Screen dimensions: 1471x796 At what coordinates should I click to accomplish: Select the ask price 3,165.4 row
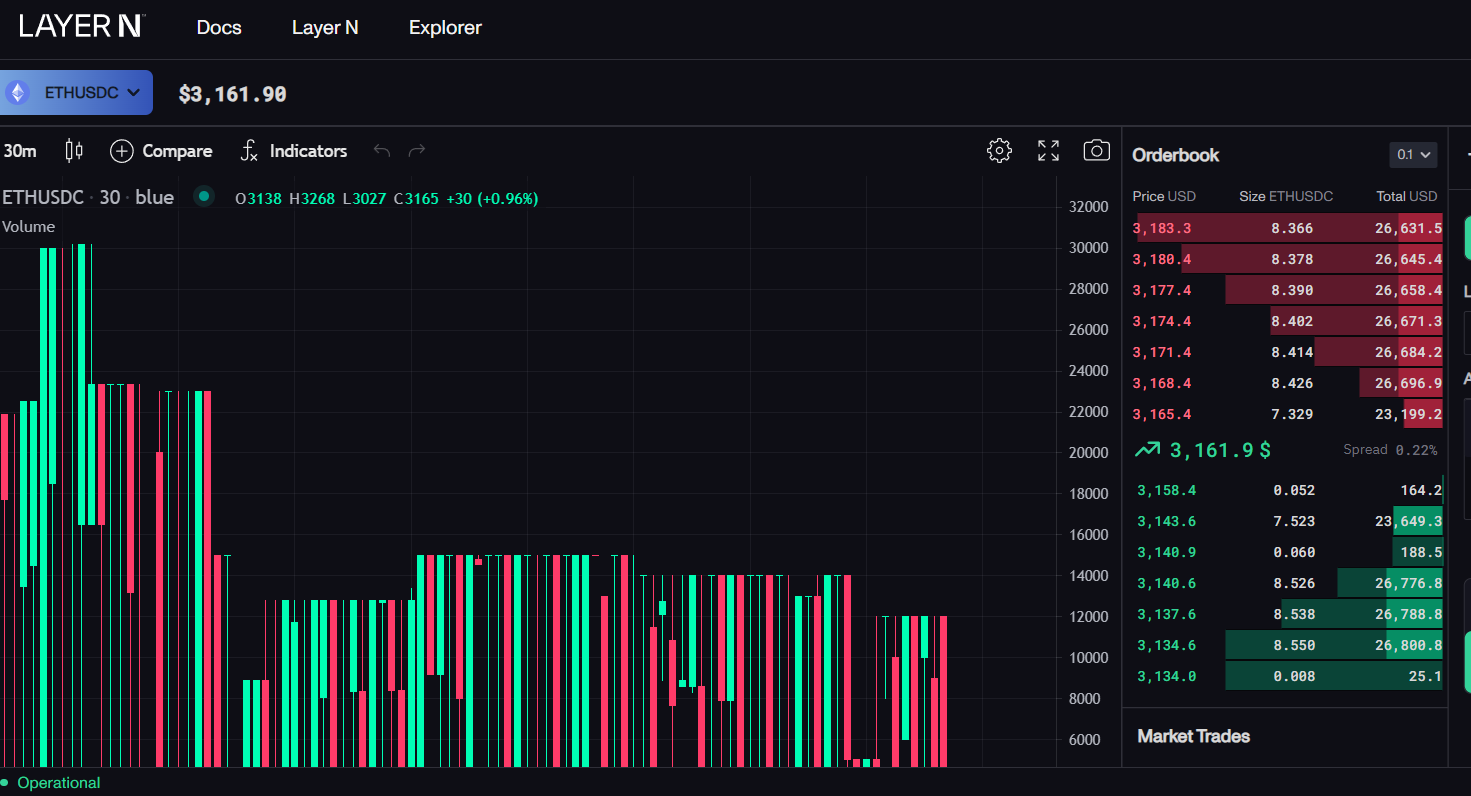pyautogui.click(x=1287, y=414)
